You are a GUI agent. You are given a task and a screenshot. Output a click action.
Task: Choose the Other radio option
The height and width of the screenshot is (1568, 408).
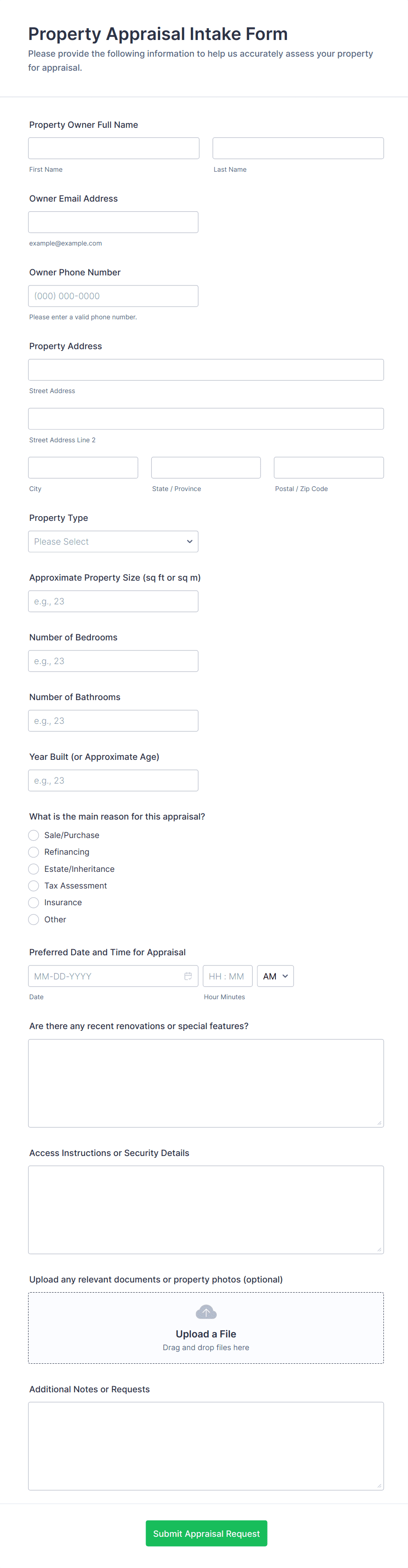coord(34,919)
